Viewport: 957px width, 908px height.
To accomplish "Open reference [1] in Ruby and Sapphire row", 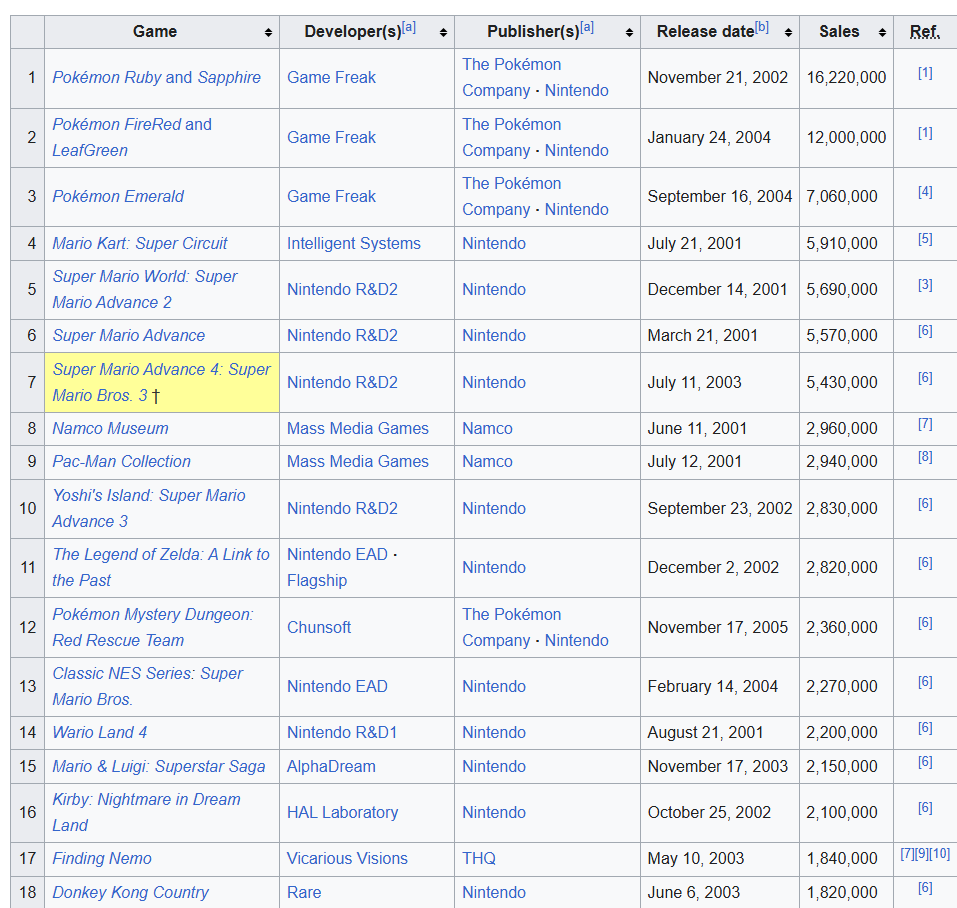I will coord(925,73).
